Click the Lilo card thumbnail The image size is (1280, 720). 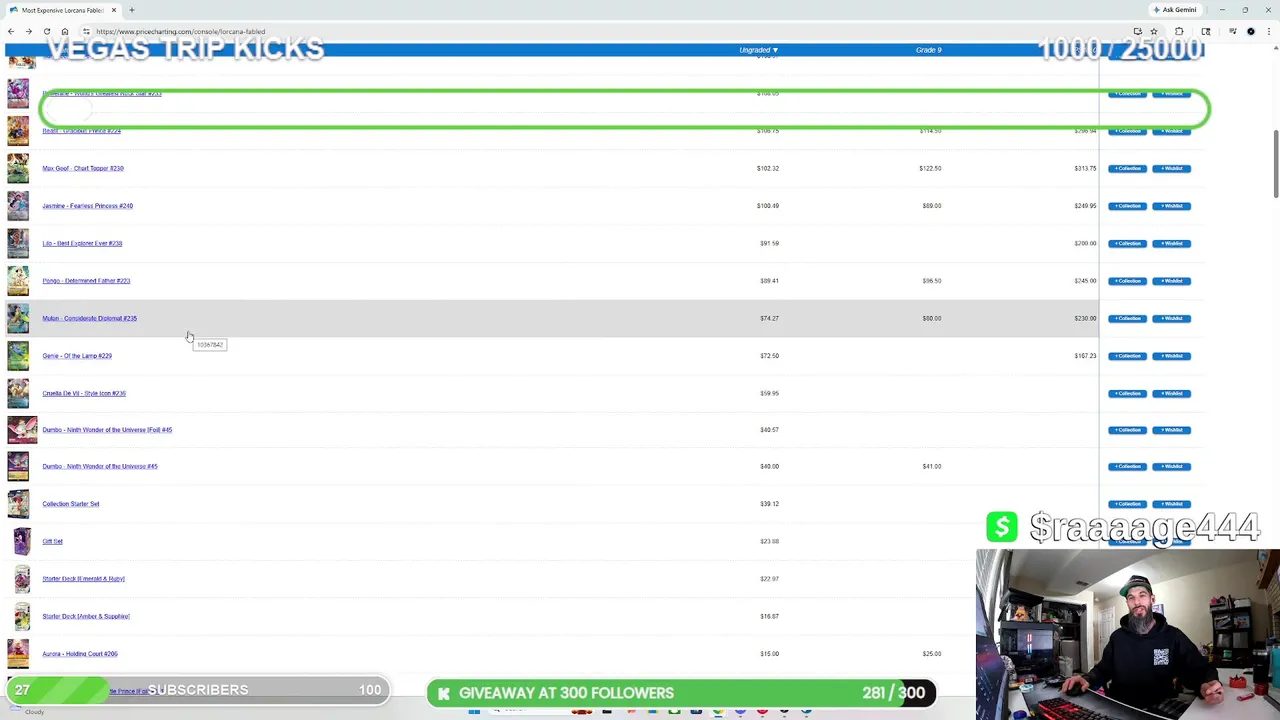pyautogui.click(x=18, y=243)
